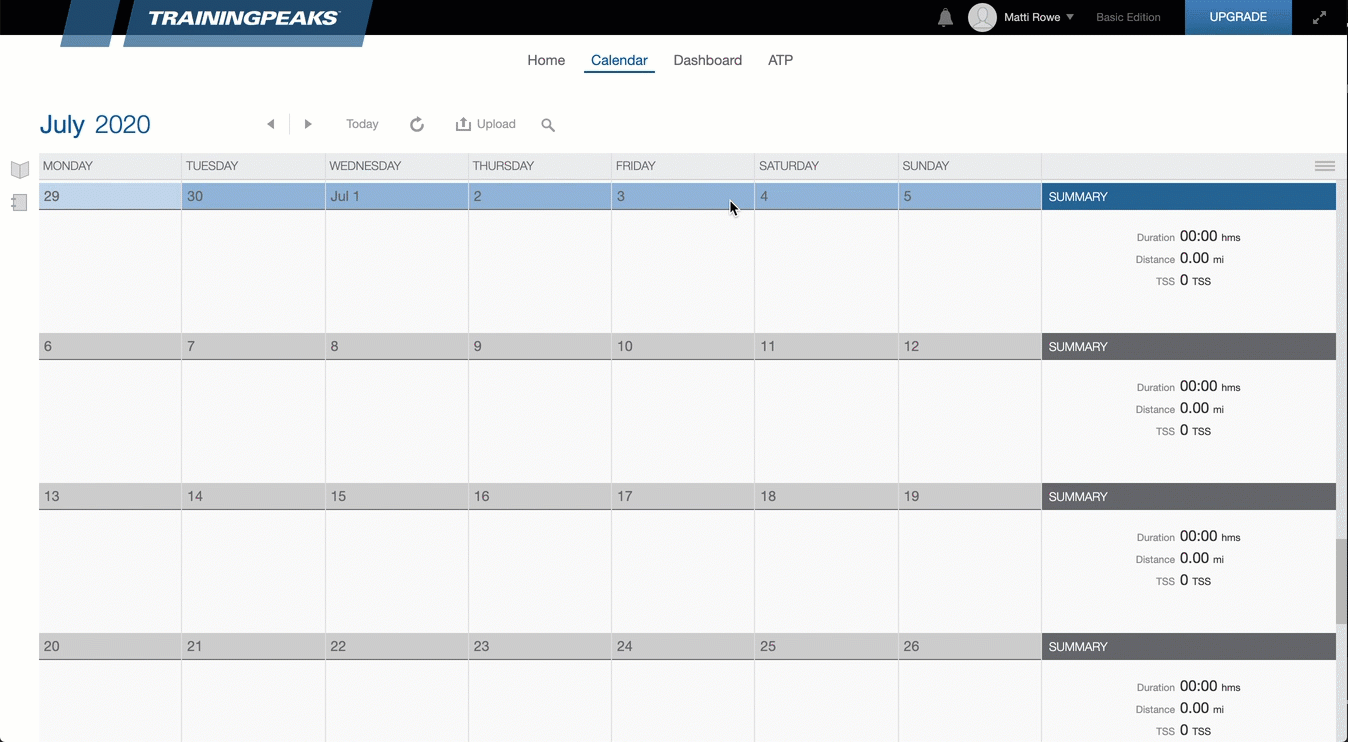Open the notebook icon in left sidebar
1348x742 pixels.
(x=19, y=203)
